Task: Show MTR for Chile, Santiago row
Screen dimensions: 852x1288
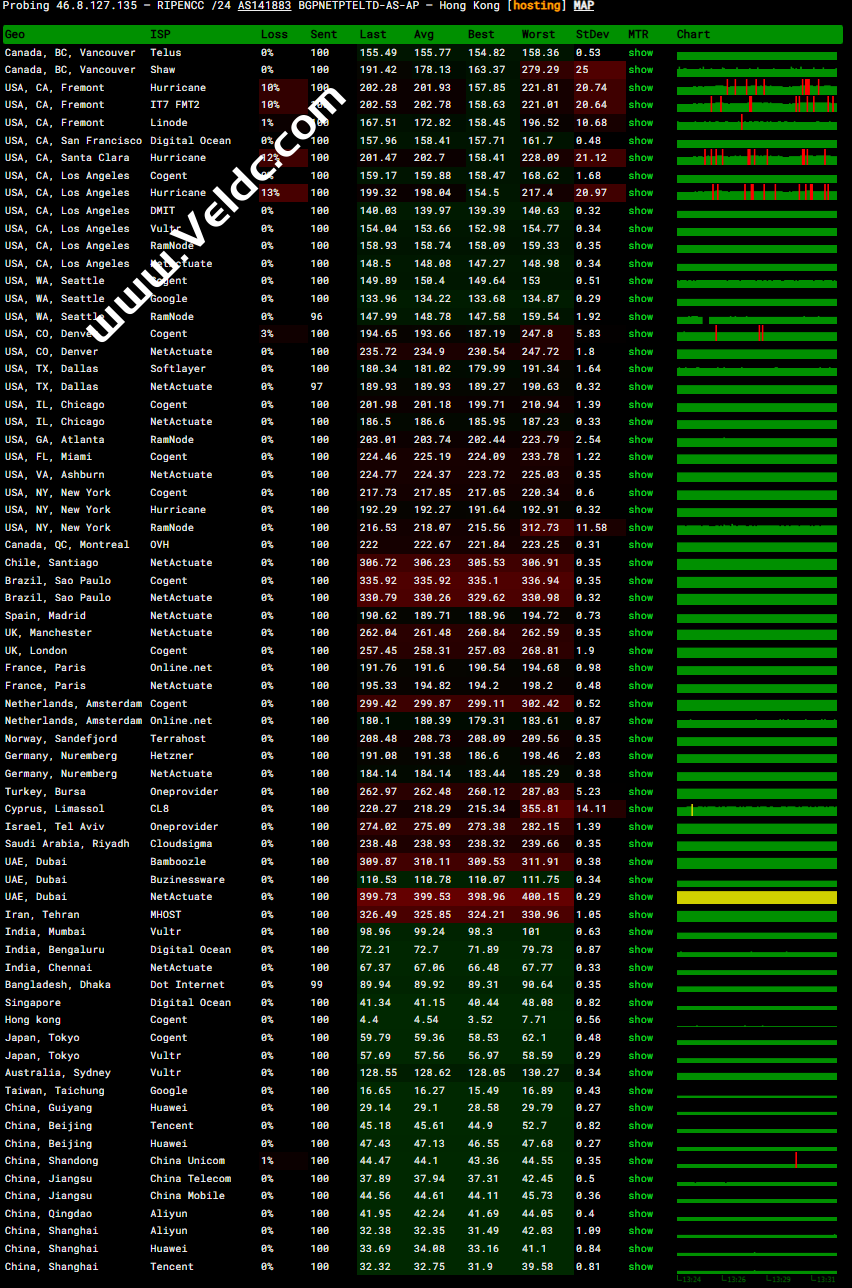Action: click(641, 563)
